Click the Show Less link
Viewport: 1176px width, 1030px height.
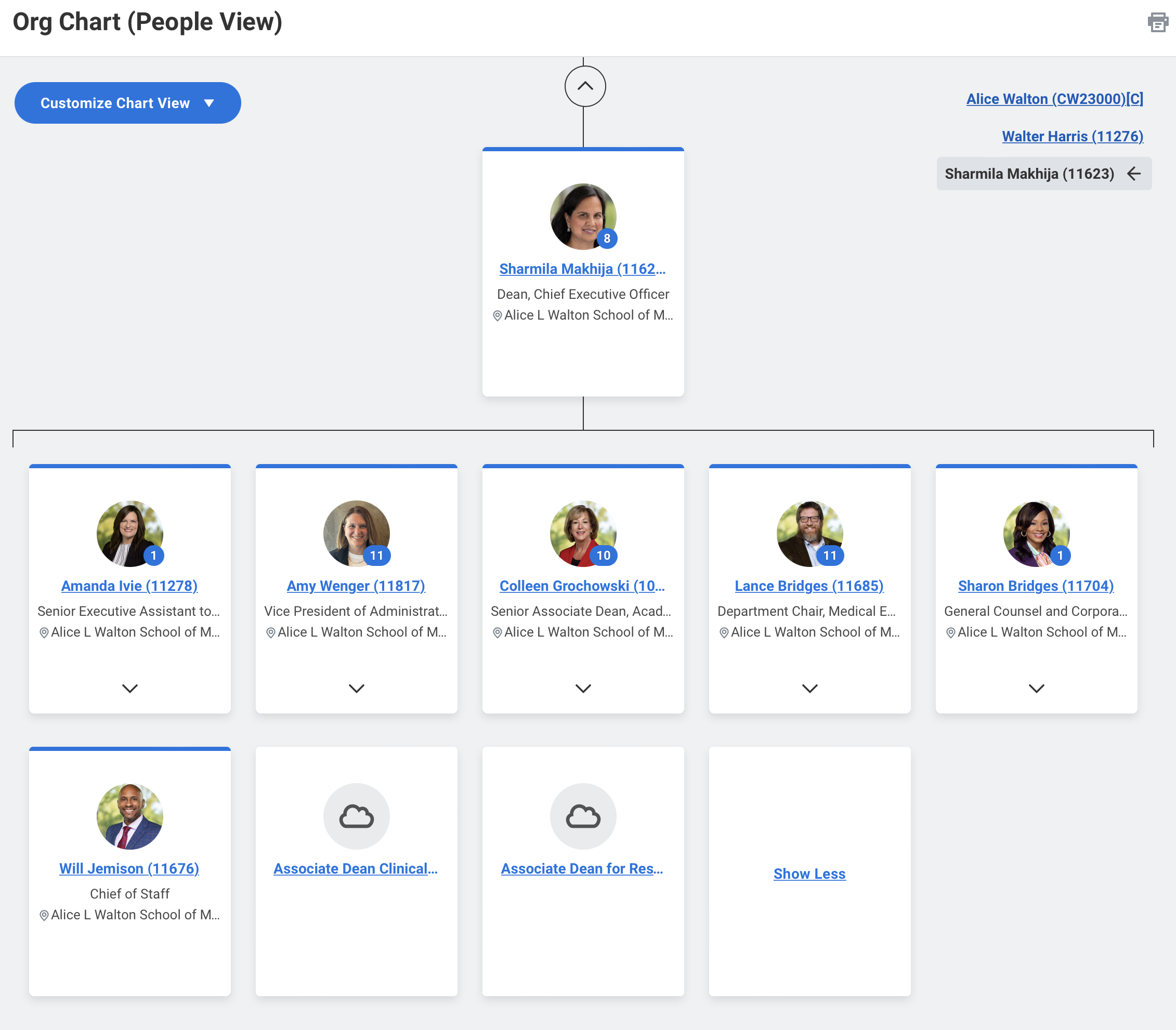click(809, 874)
